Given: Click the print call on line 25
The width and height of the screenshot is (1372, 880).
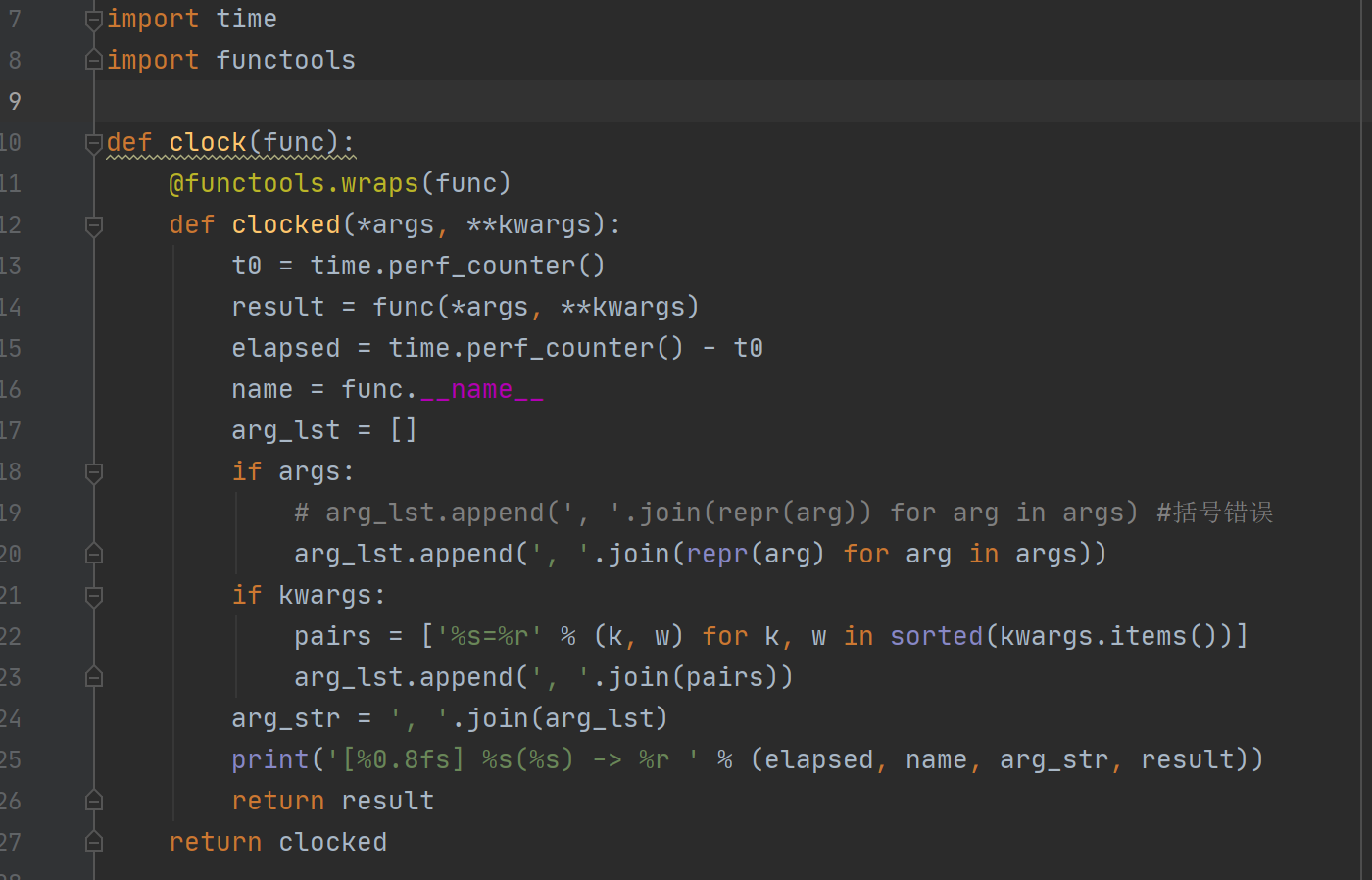Looking at the screenshot, I should [269, 760].
